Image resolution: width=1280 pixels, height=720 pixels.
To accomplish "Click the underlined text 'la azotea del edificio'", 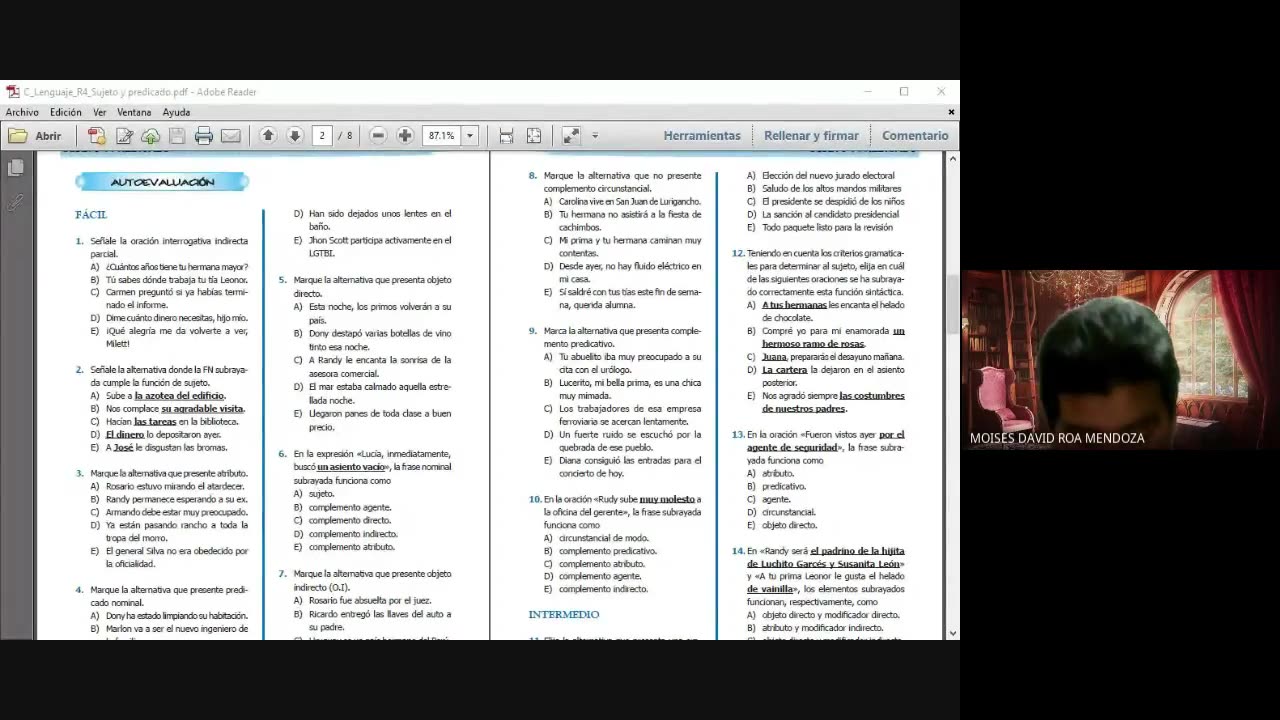I will pyautogui.click(x=180, y=396).
